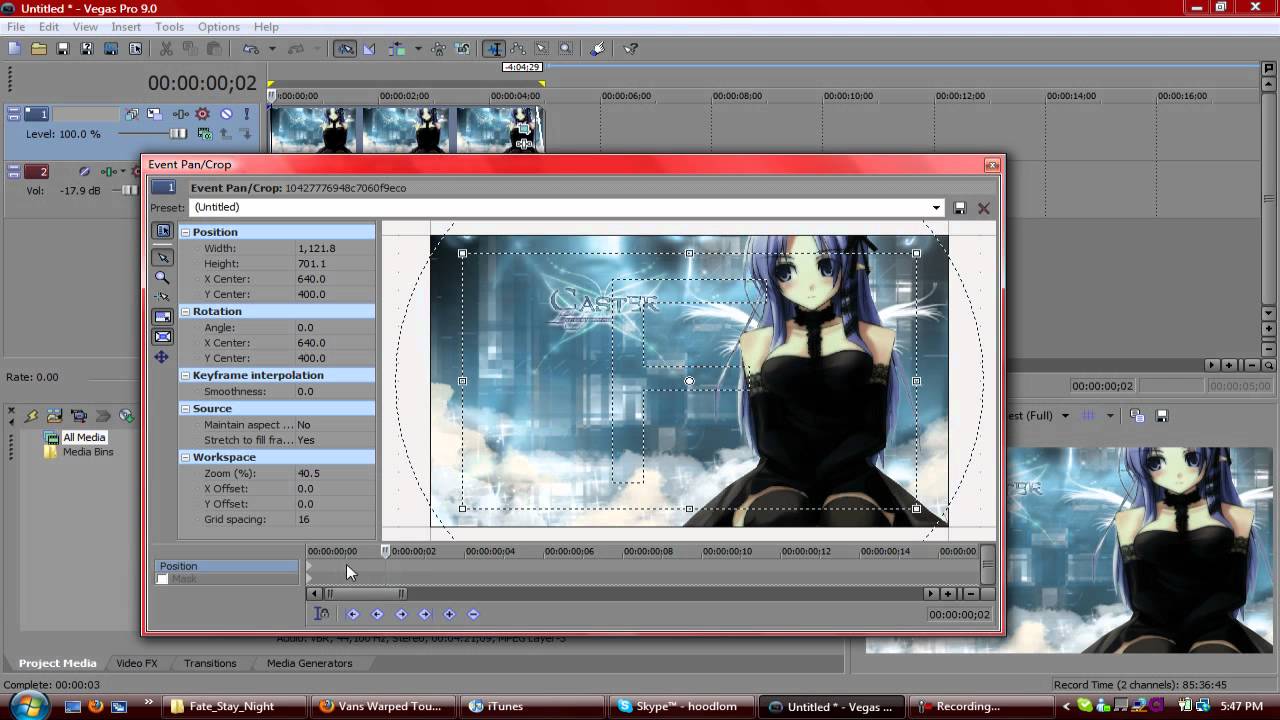Viewport: 1280px width, 720px height.
Task: Select the Position keyframe row
Action: pyautogui.click(x=227, y=566)
